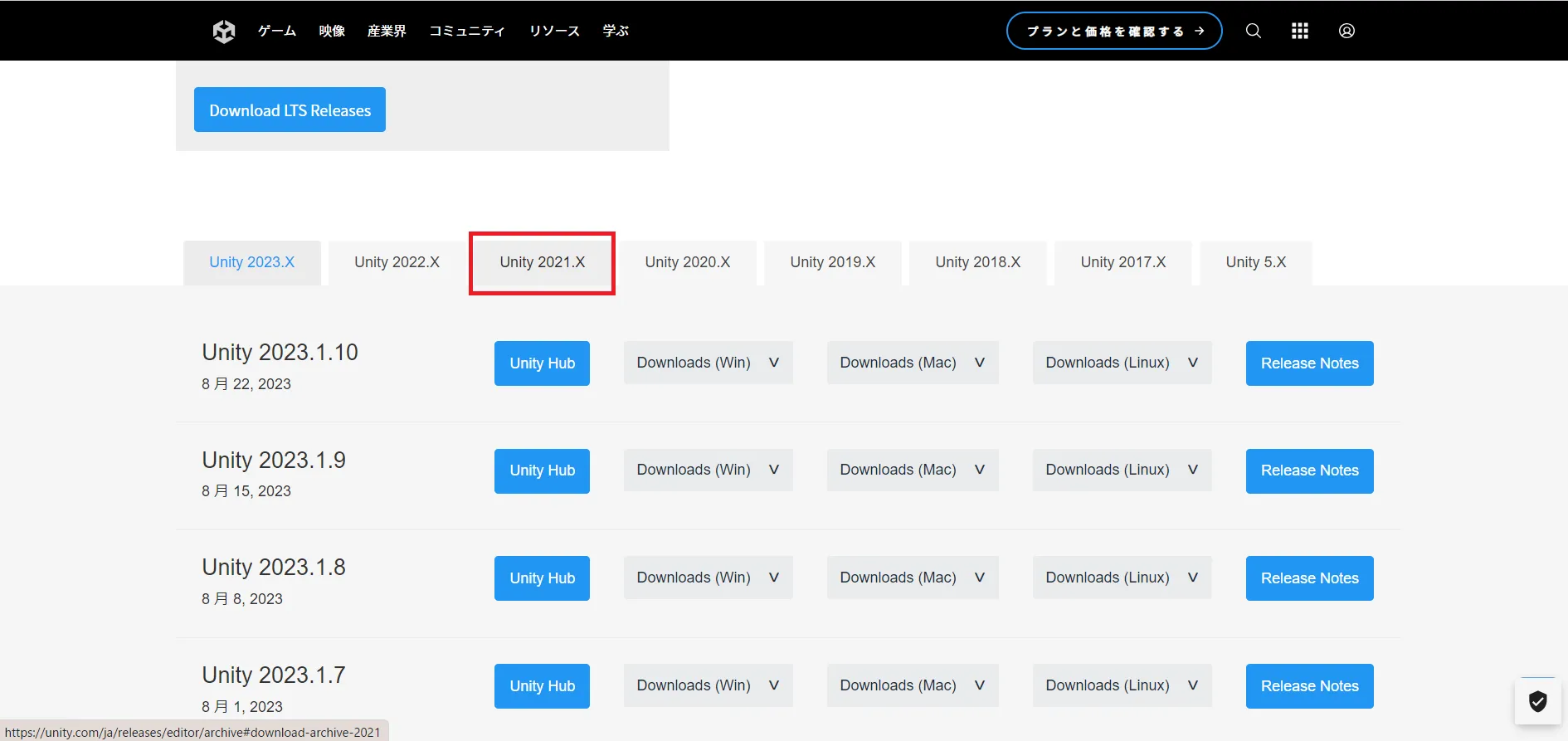Expand Downloads (Win) for Unity 2023.1.7
Viewport: 1568px width, 741px height.
click(708, 685)
